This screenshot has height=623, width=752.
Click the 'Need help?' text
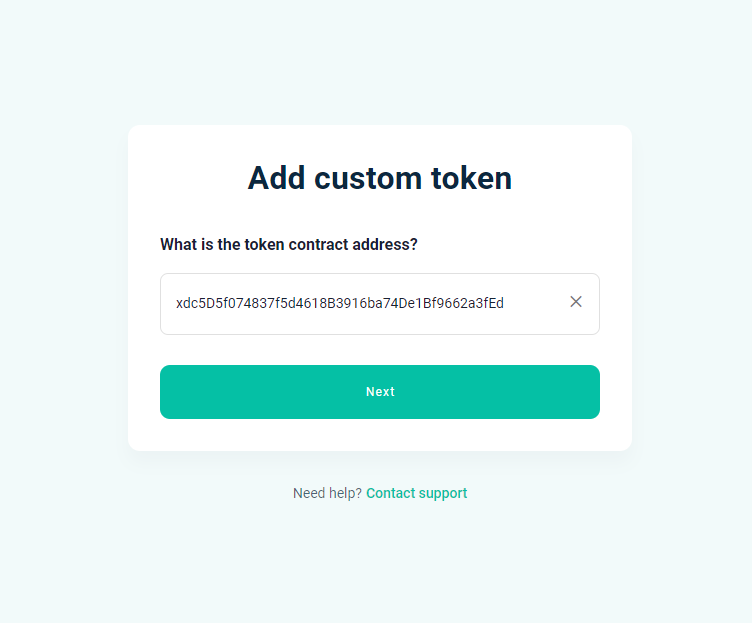327,493
